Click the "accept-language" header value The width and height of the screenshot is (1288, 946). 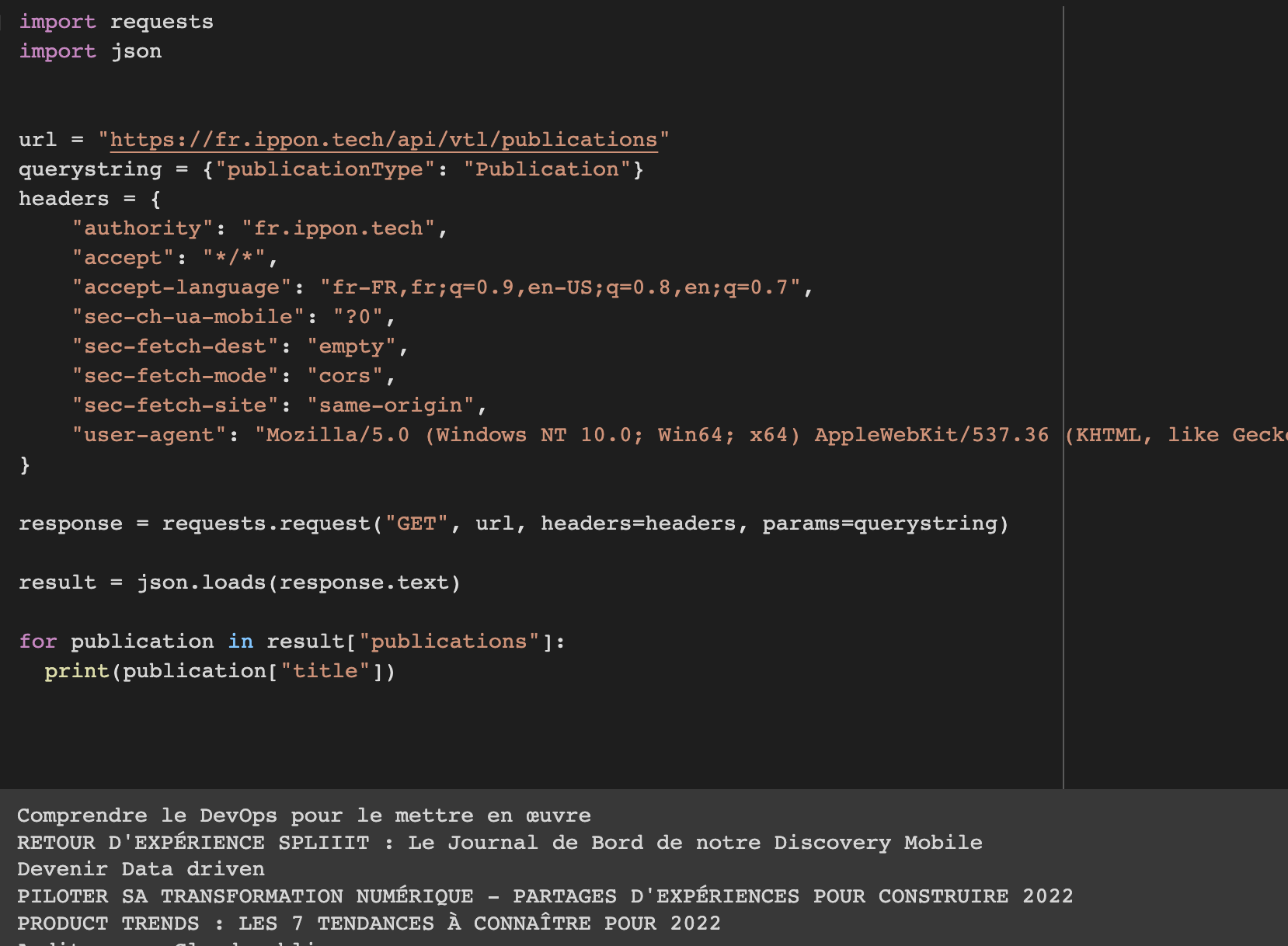click(x=559, y=287)
